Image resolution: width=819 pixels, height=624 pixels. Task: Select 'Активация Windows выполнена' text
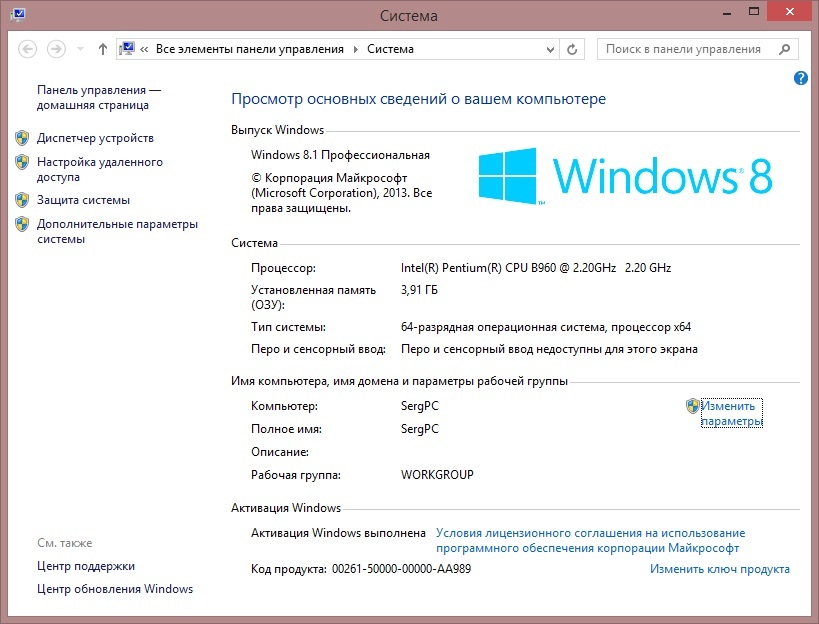coord(338,533)
